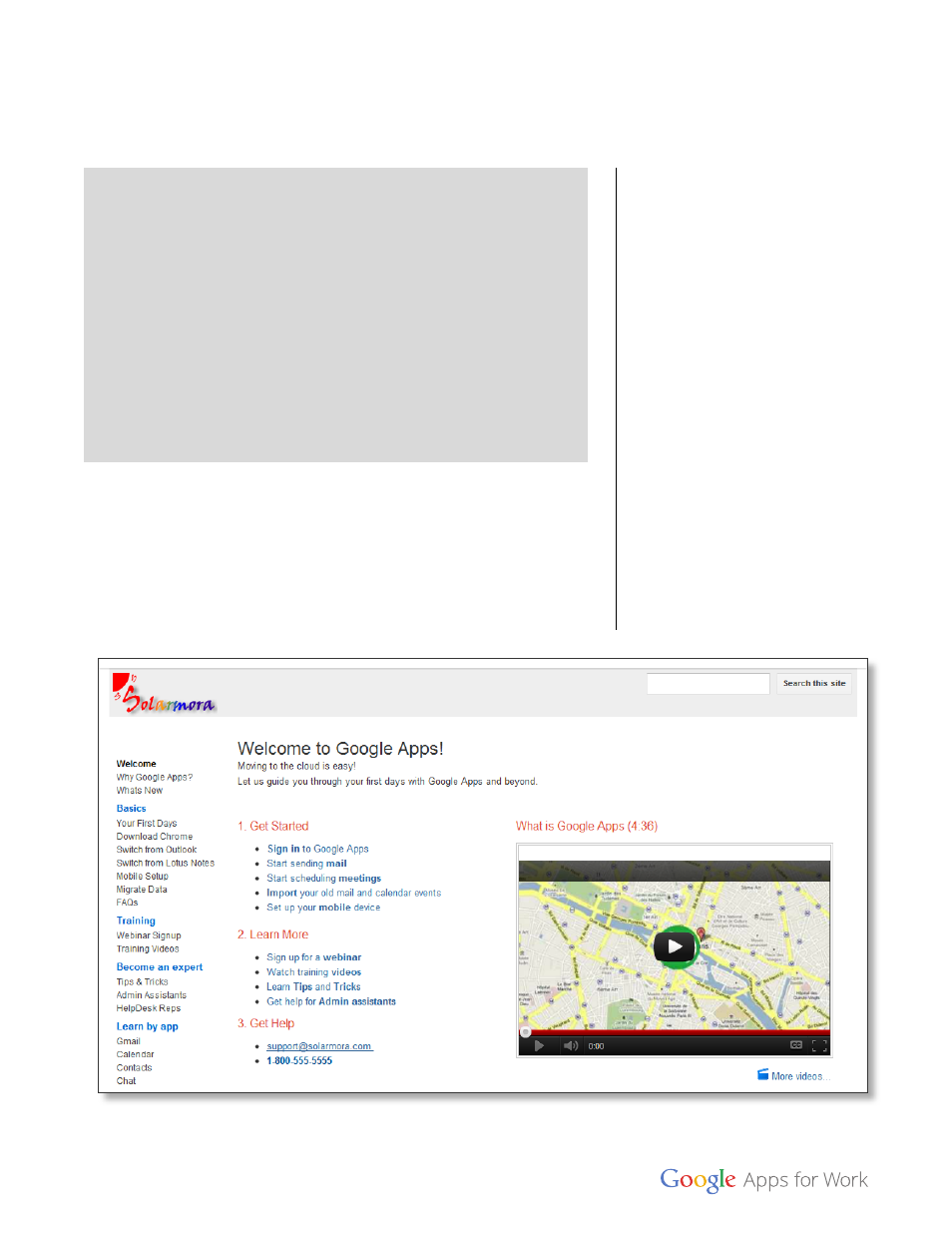Switch the video to fullscreen

point(819,1046)
